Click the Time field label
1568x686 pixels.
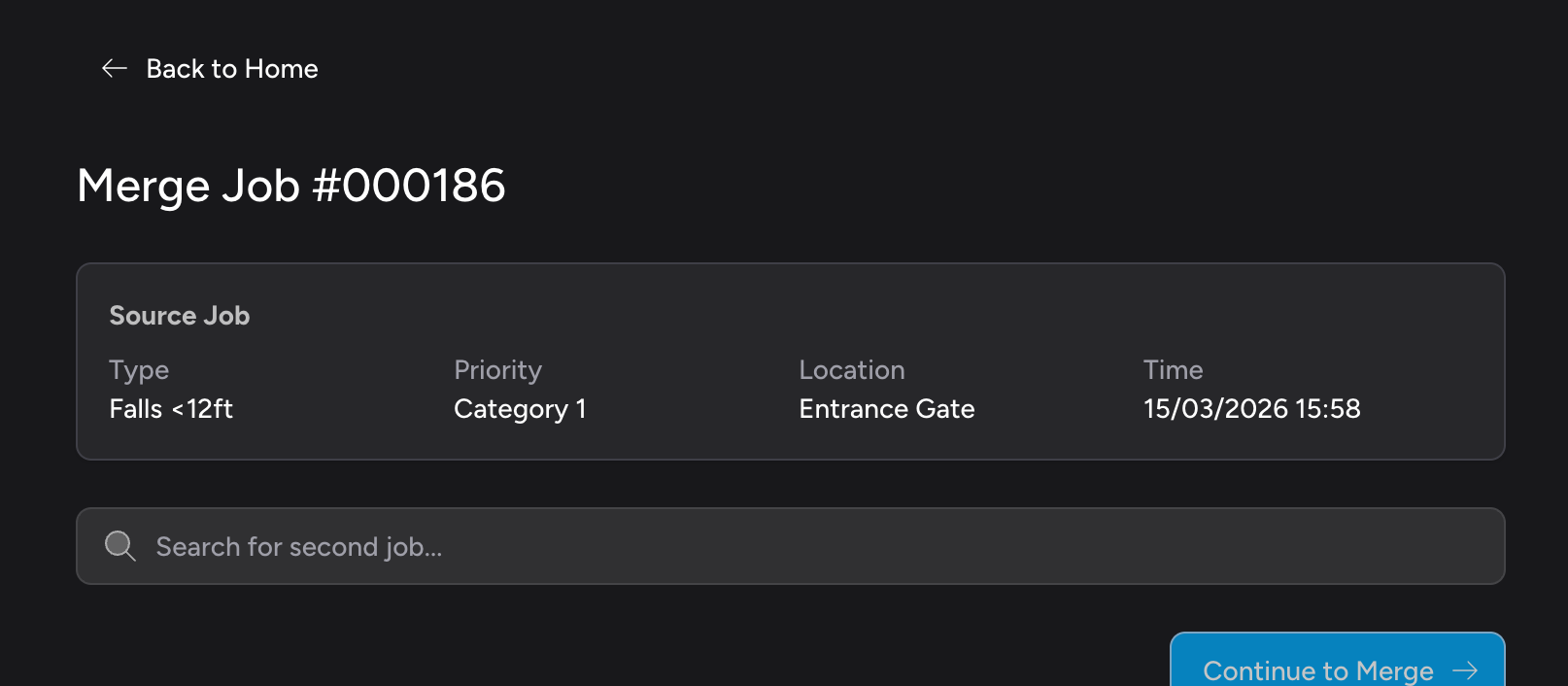(1173, 369)
